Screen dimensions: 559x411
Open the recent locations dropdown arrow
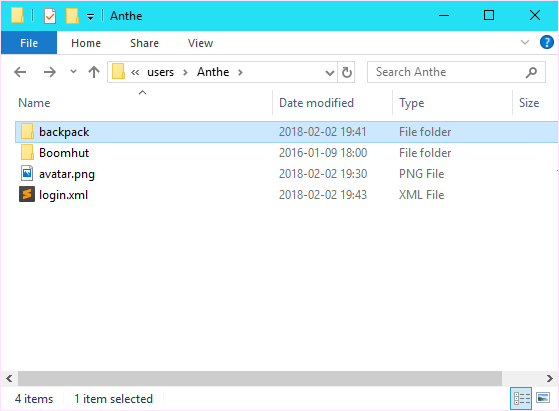click(x=73, y=72)
